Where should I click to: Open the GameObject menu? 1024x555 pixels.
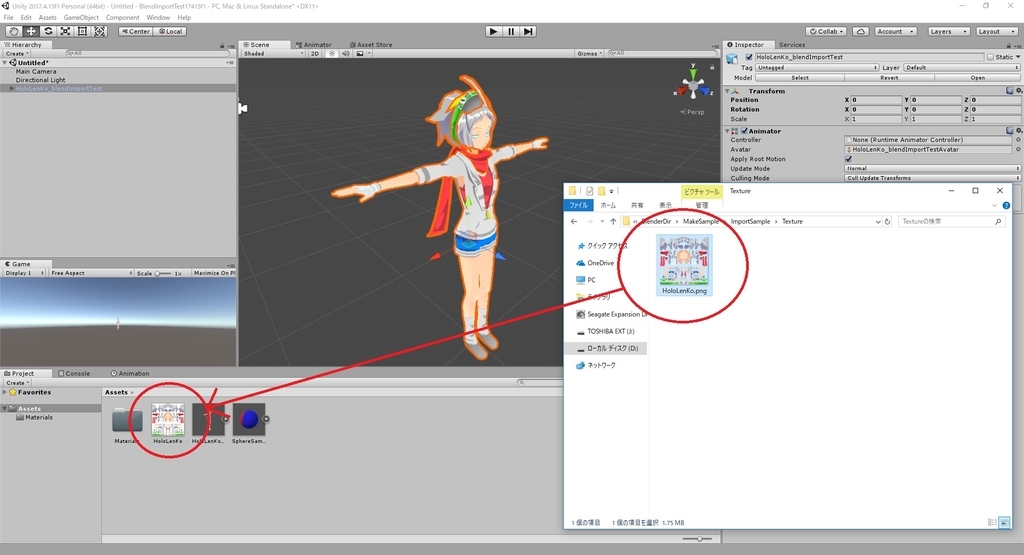[x=81, y=18]
